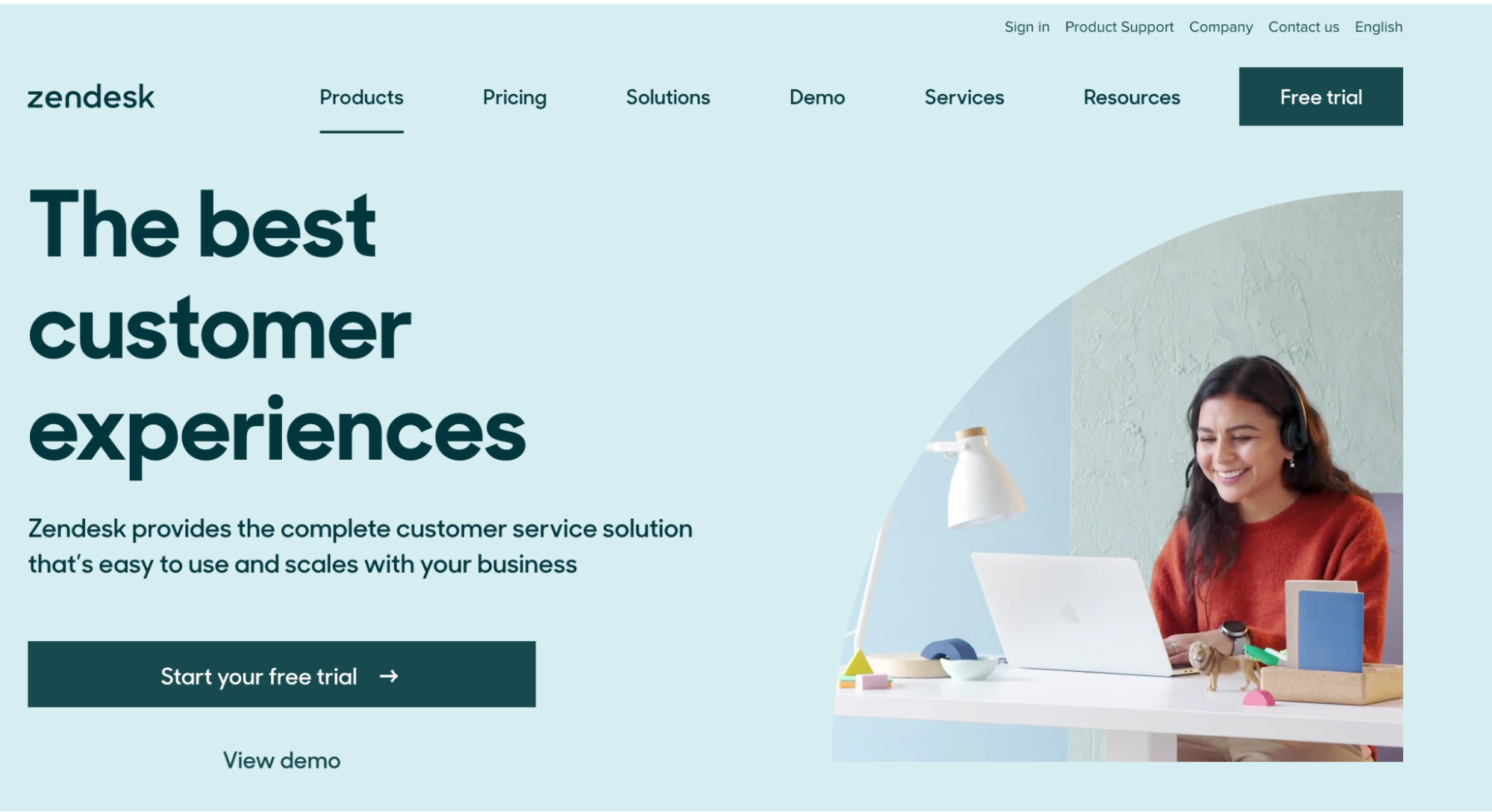Expand the Services navigation dropdown
This screenshot has height=812, width=1492.
(963, 97)
